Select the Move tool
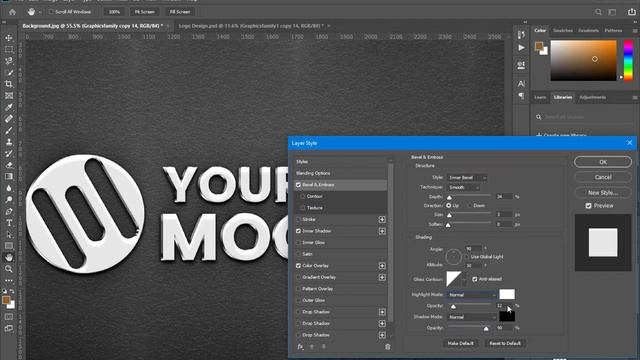640x360 pixels. pos(9,38)
